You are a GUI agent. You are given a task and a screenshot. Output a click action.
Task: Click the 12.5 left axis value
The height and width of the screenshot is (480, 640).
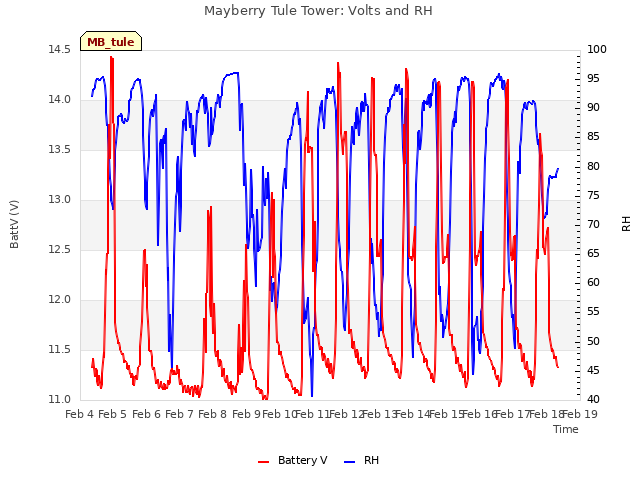tap(59, 249)
